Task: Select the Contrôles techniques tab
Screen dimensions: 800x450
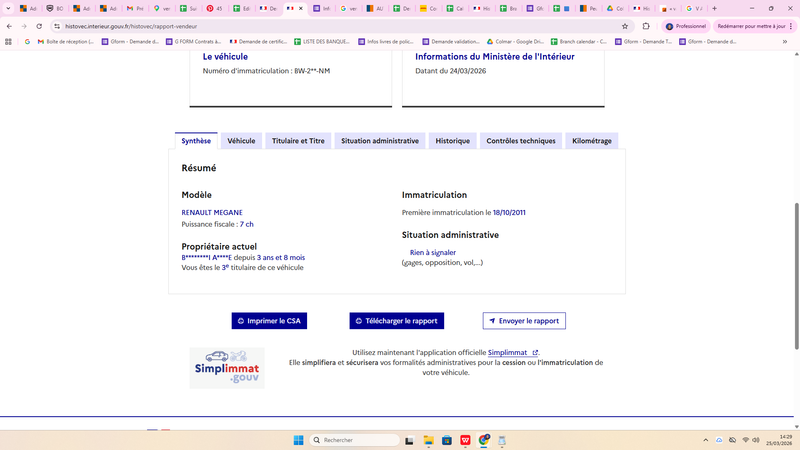Action: (x=521, y=141)
